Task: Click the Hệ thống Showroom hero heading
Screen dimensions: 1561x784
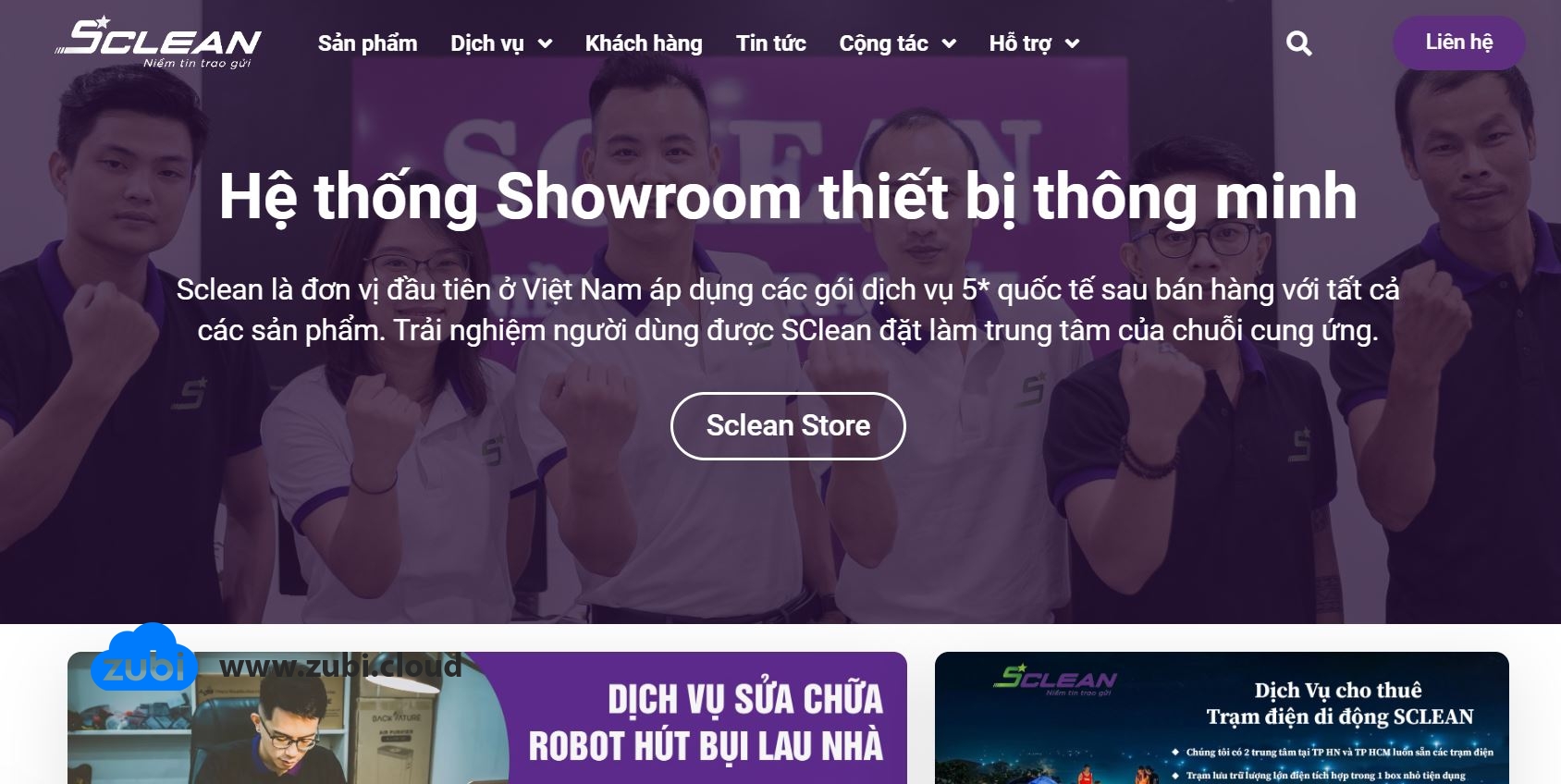Action: [788, 196]
